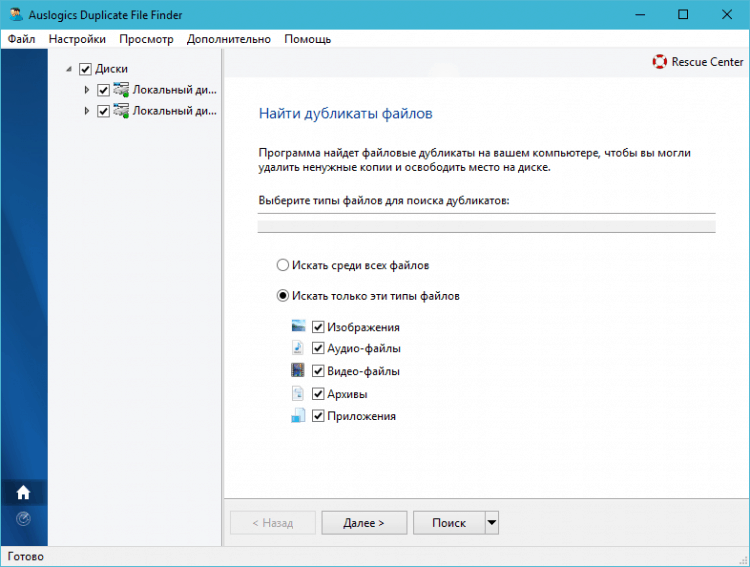
Task: Click the Видео-файлы film icon
Action: tap(298, 370)
